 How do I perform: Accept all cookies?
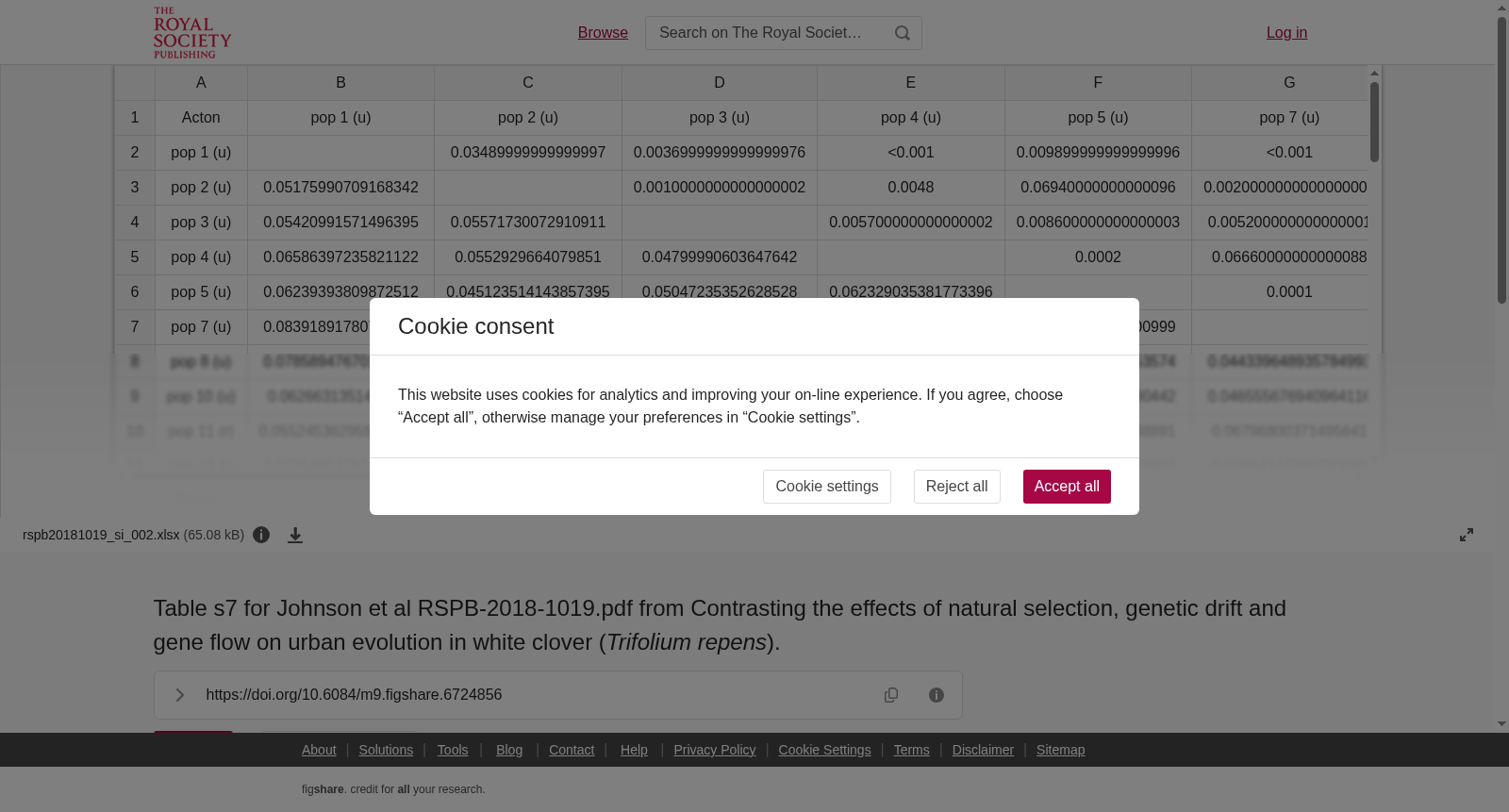(x=1067, y=487)
